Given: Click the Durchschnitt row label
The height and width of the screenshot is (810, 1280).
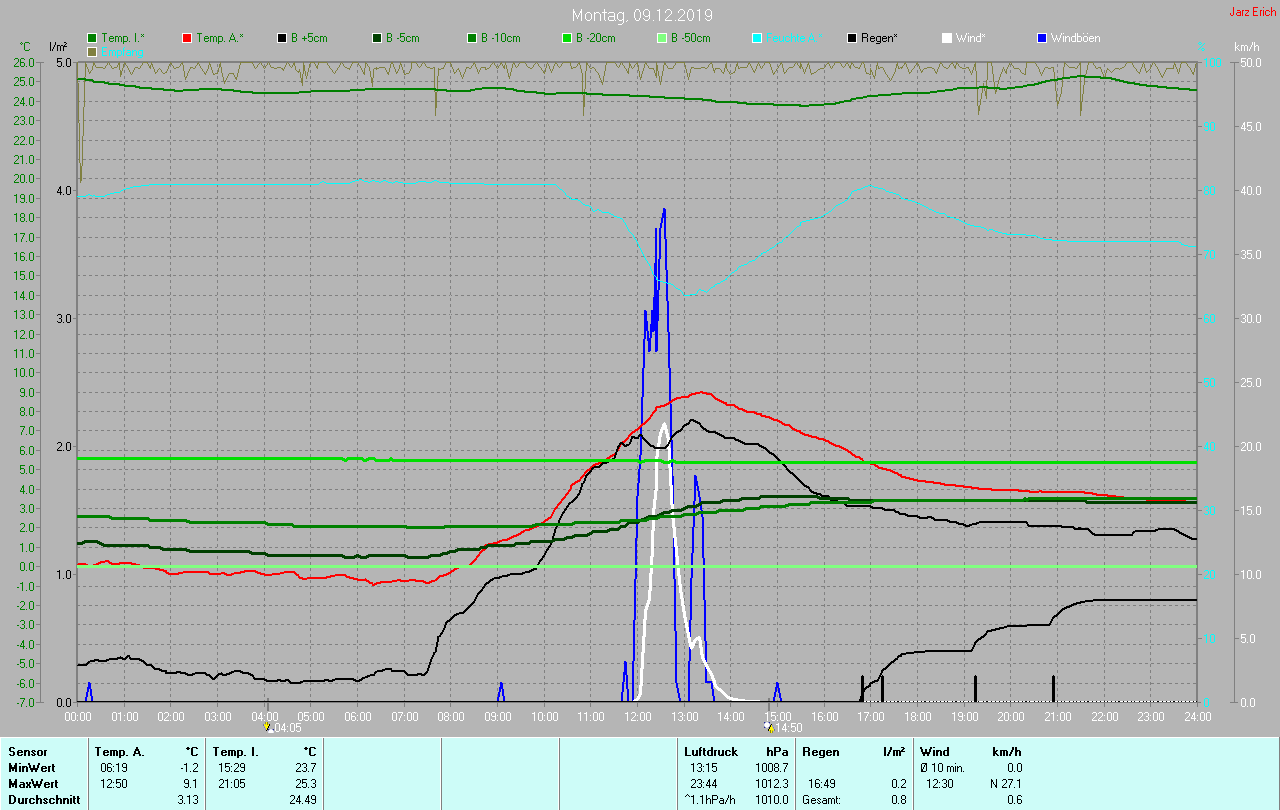Looking at the screenshot, I should (39, 799).
